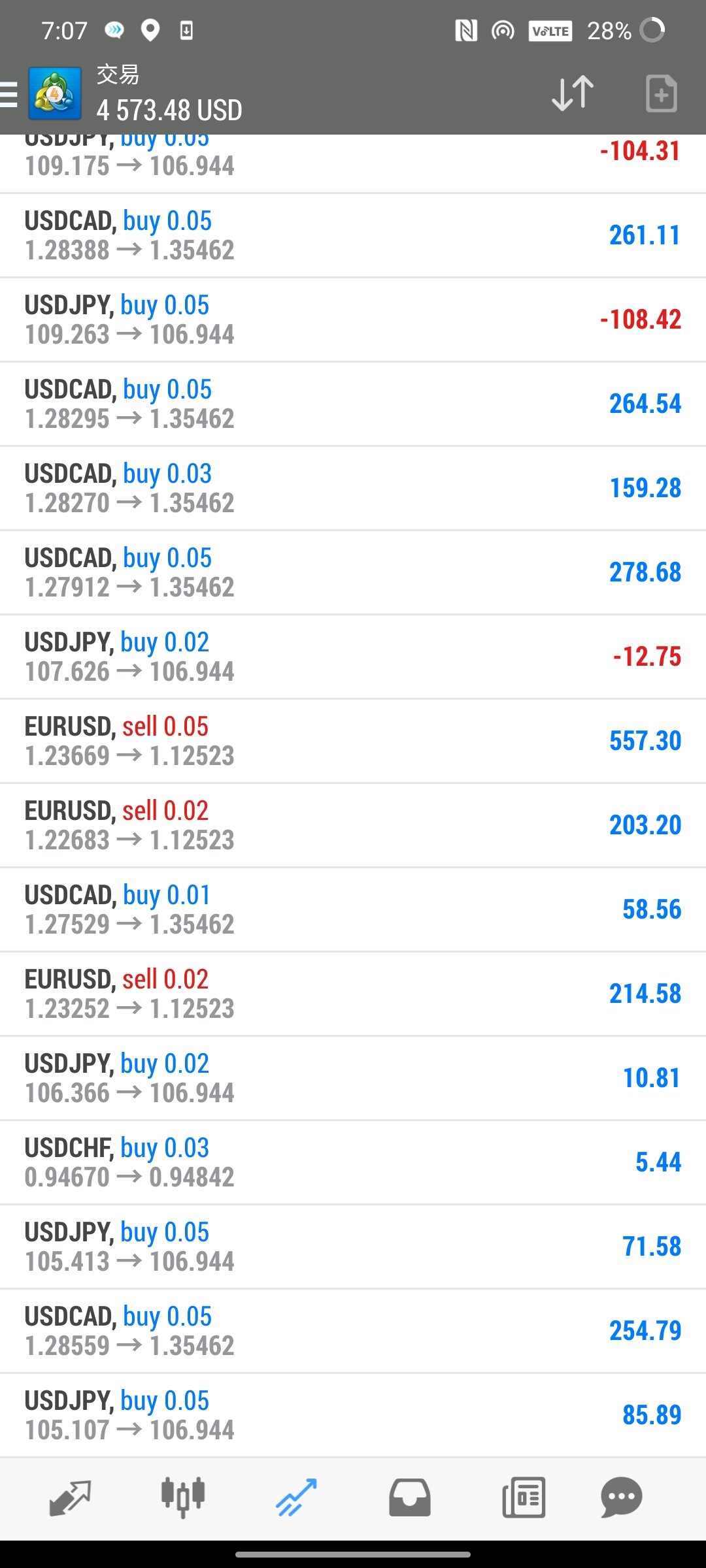The image size is (706, 1568).
Task: Select EURUSD sell 0.02 position with 214.58 profit
Action: [353, 994]
